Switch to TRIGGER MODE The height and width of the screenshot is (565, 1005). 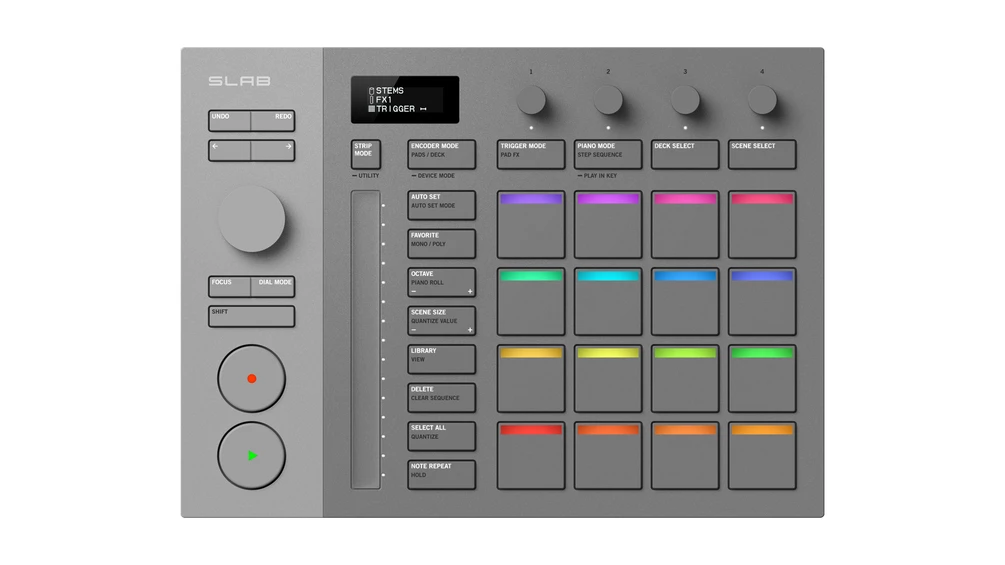[531, 154]
